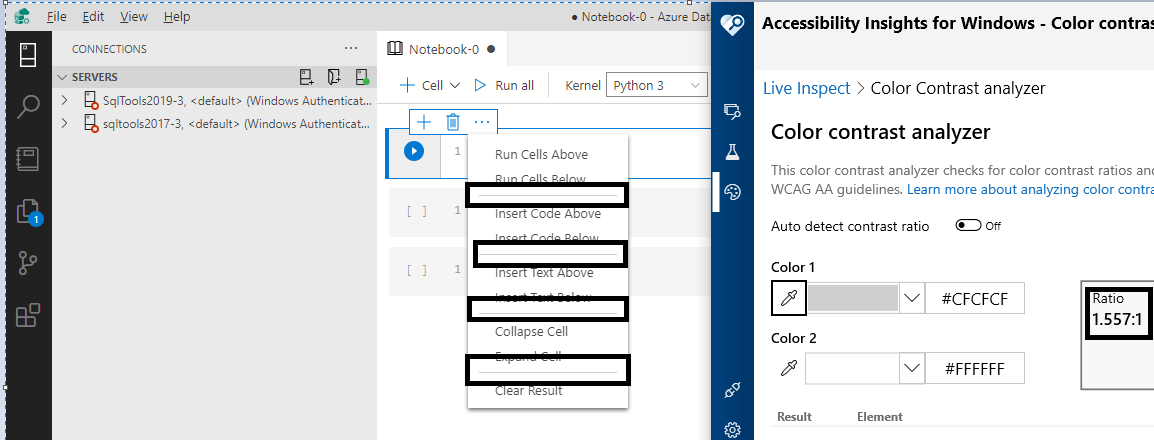The height and width of the screenshot is (440, 1154).
Task: Click the connection plug icon in Accessibility Insights
Action: click(x=731, y=391)
